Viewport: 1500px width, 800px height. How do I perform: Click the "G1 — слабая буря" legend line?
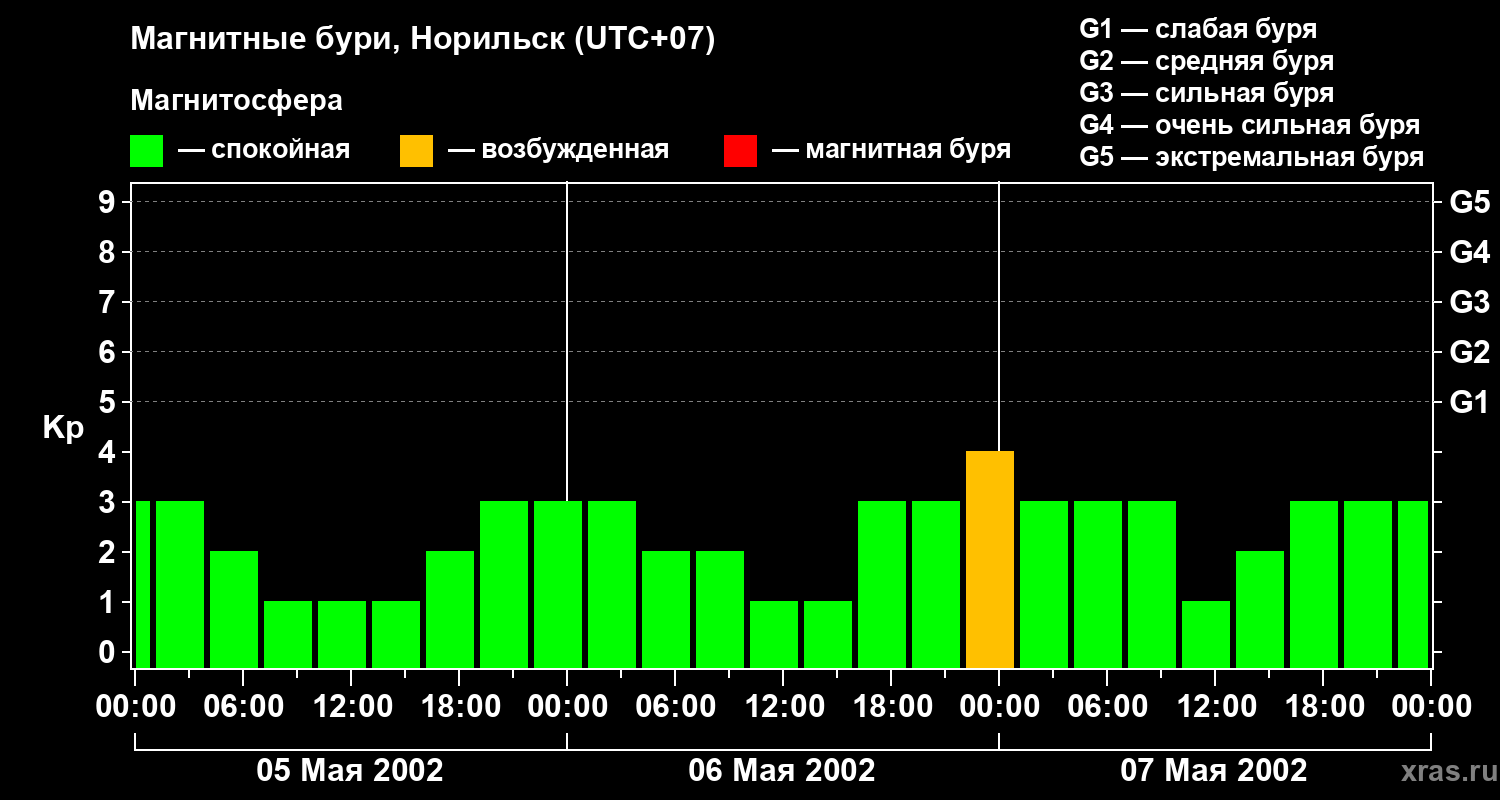point(1198,29)
